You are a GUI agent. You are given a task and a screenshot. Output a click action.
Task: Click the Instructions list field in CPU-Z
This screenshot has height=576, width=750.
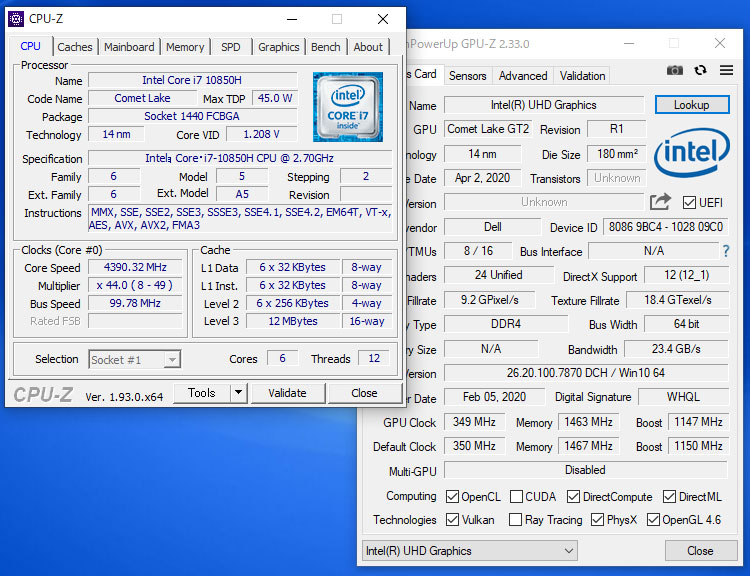[241, 219]
